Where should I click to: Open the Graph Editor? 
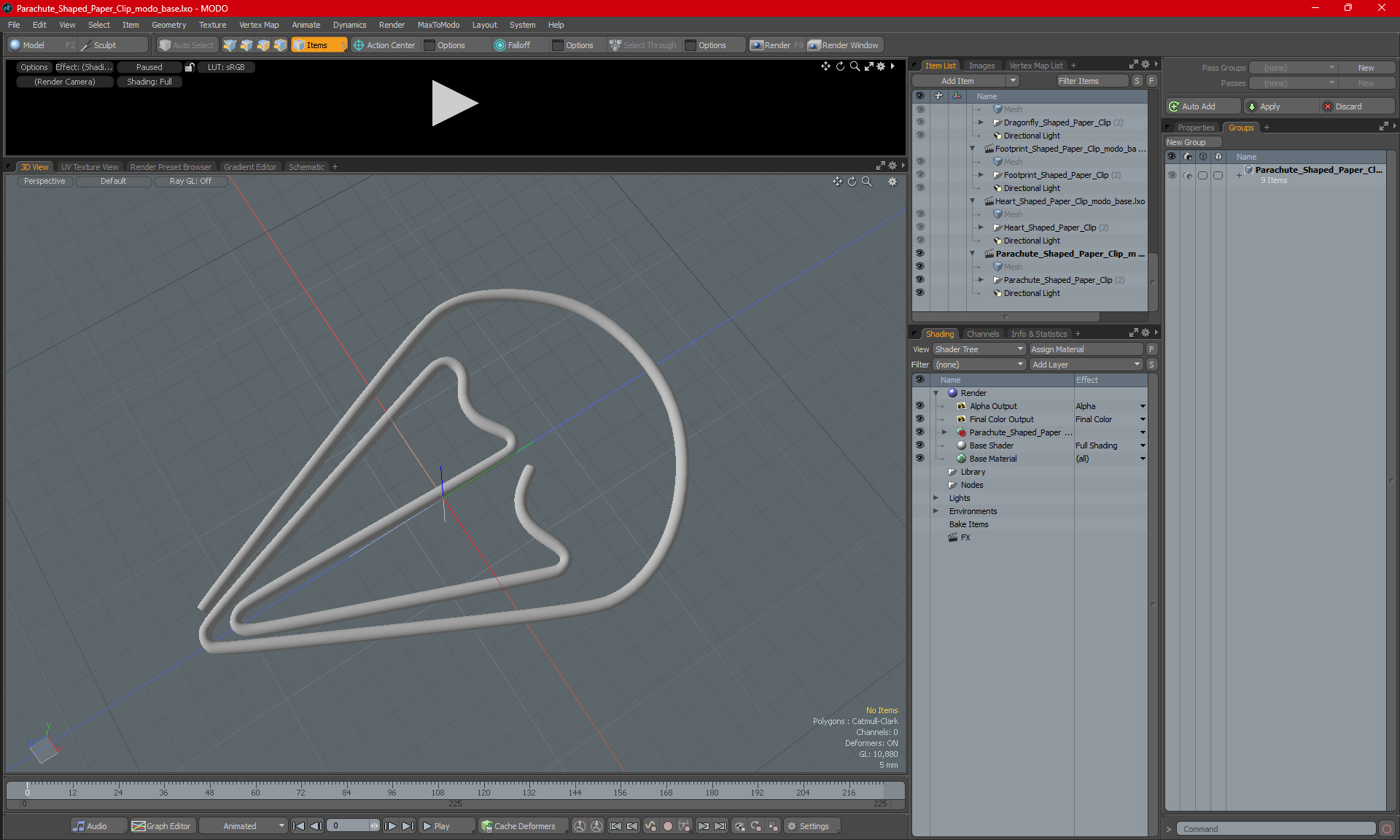162,826
